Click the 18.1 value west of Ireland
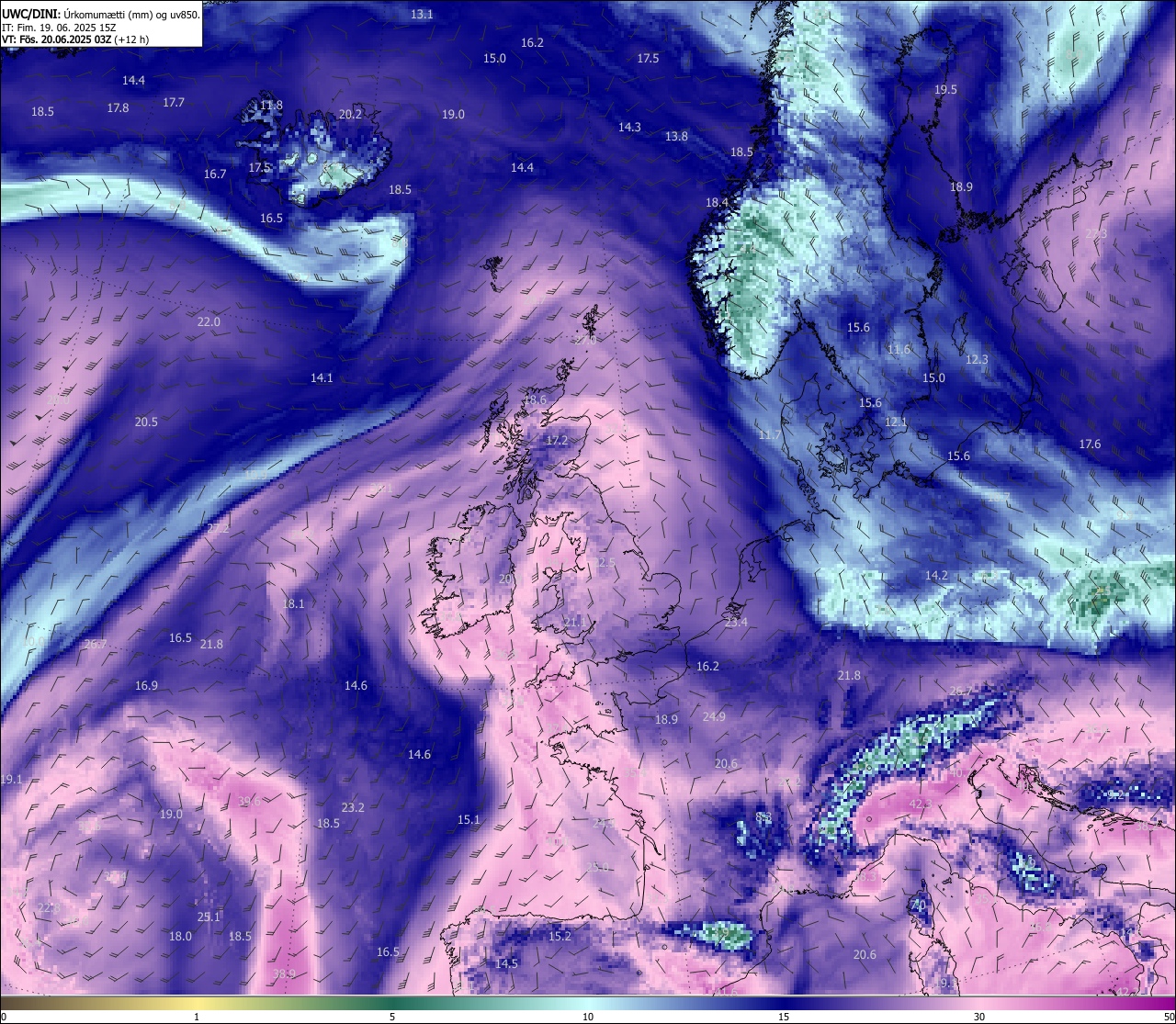The height and width of the screenshot is (1024, 1176). coord(293,604)
